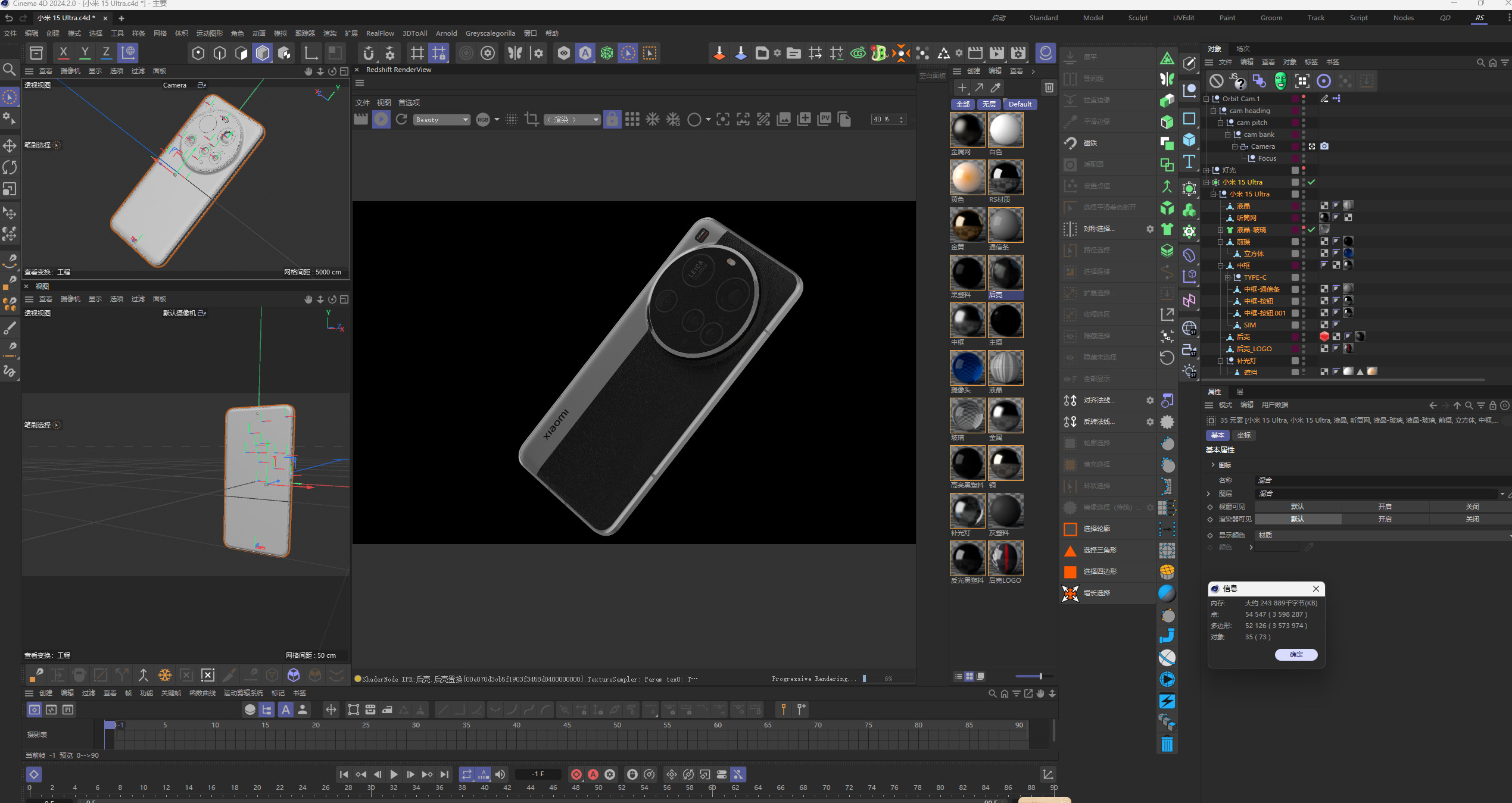Collapse the 中框 tree node
The height and width of the screenshot is (803, 1512).
tap(1221, 265)
